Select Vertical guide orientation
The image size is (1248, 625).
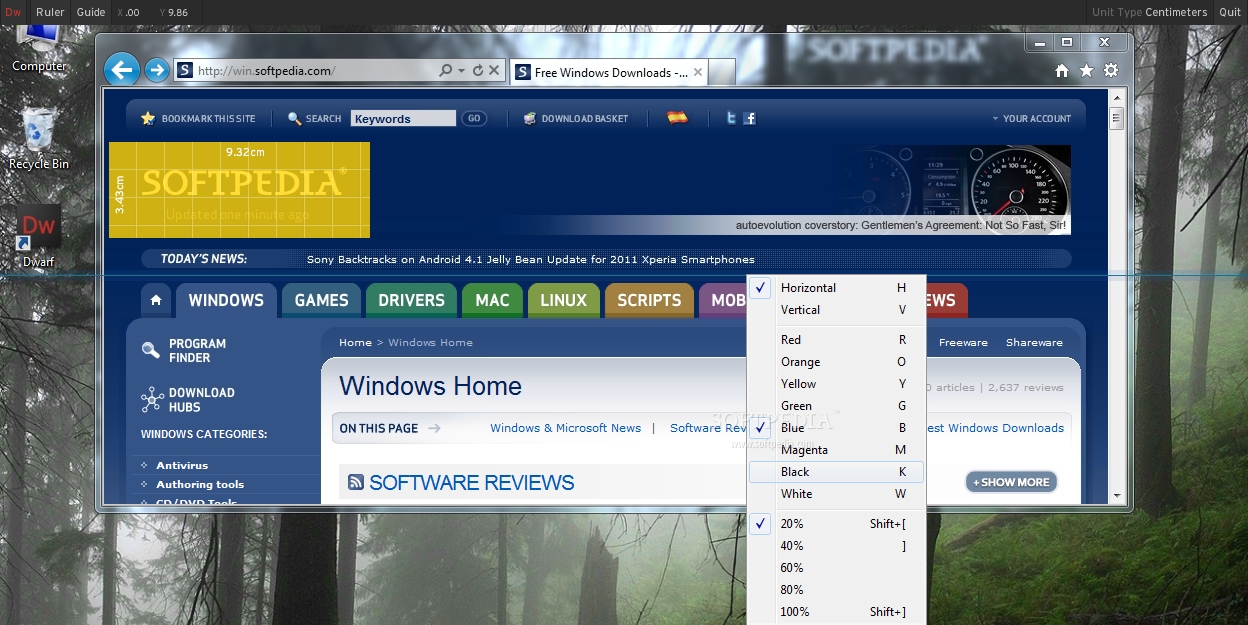coord(836,310)
